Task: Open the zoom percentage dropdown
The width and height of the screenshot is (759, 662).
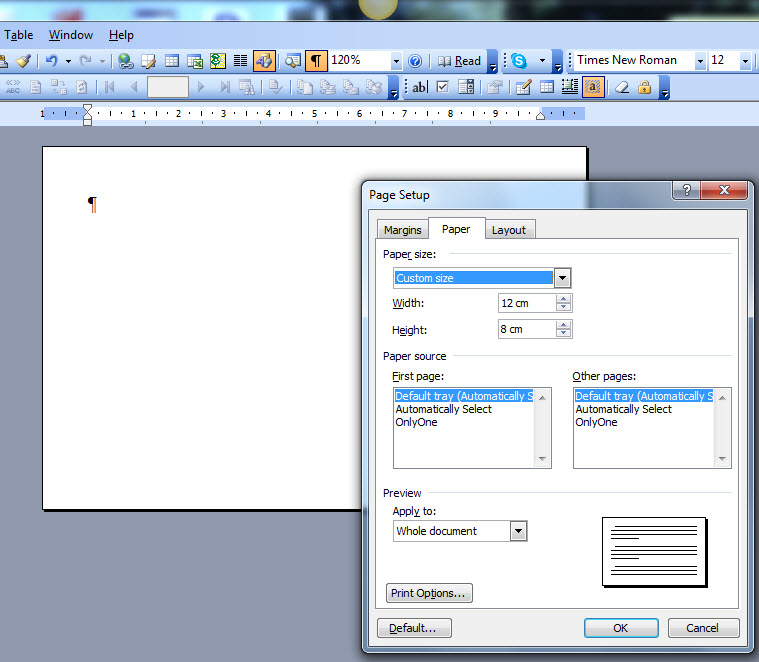Action: [x=396, y=61]
